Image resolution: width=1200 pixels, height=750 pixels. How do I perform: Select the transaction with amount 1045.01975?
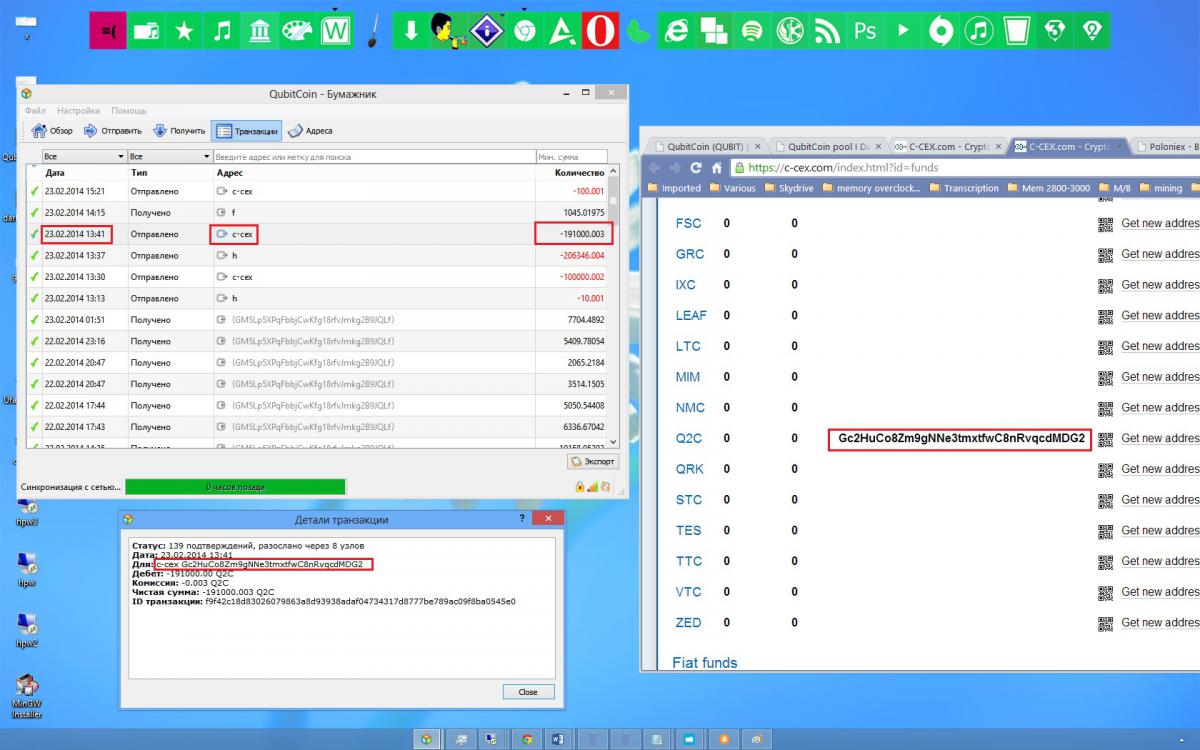pyautogui.click(x=317, y=212)
